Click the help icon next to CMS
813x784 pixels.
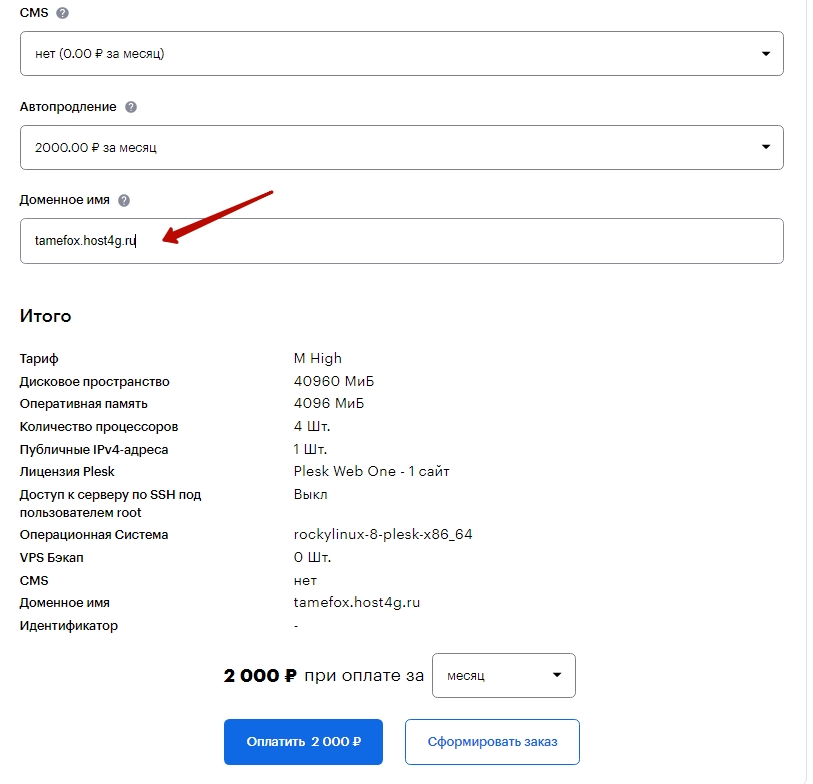tap(62, 13)
